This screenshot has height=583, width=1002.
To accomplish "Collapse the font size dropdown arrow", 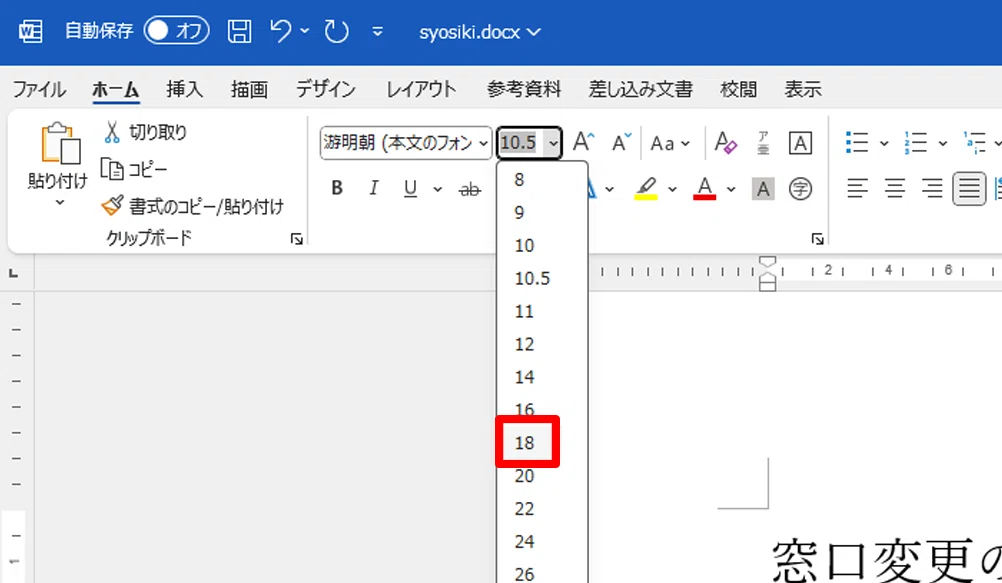I will pos(553,143).
